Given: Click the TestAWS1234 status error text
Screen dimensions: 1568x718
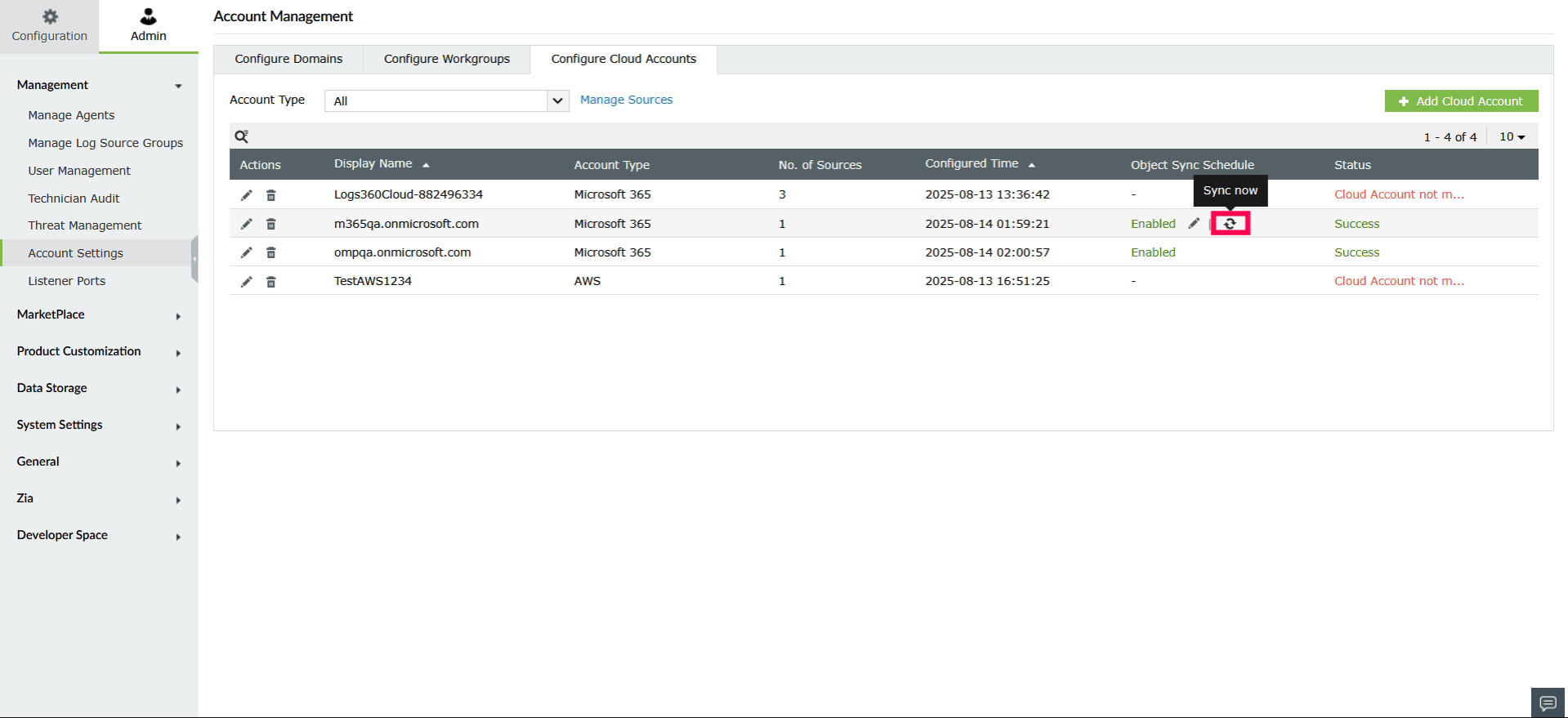Looking at the screenshot, I should click(x=1399, y=281).
